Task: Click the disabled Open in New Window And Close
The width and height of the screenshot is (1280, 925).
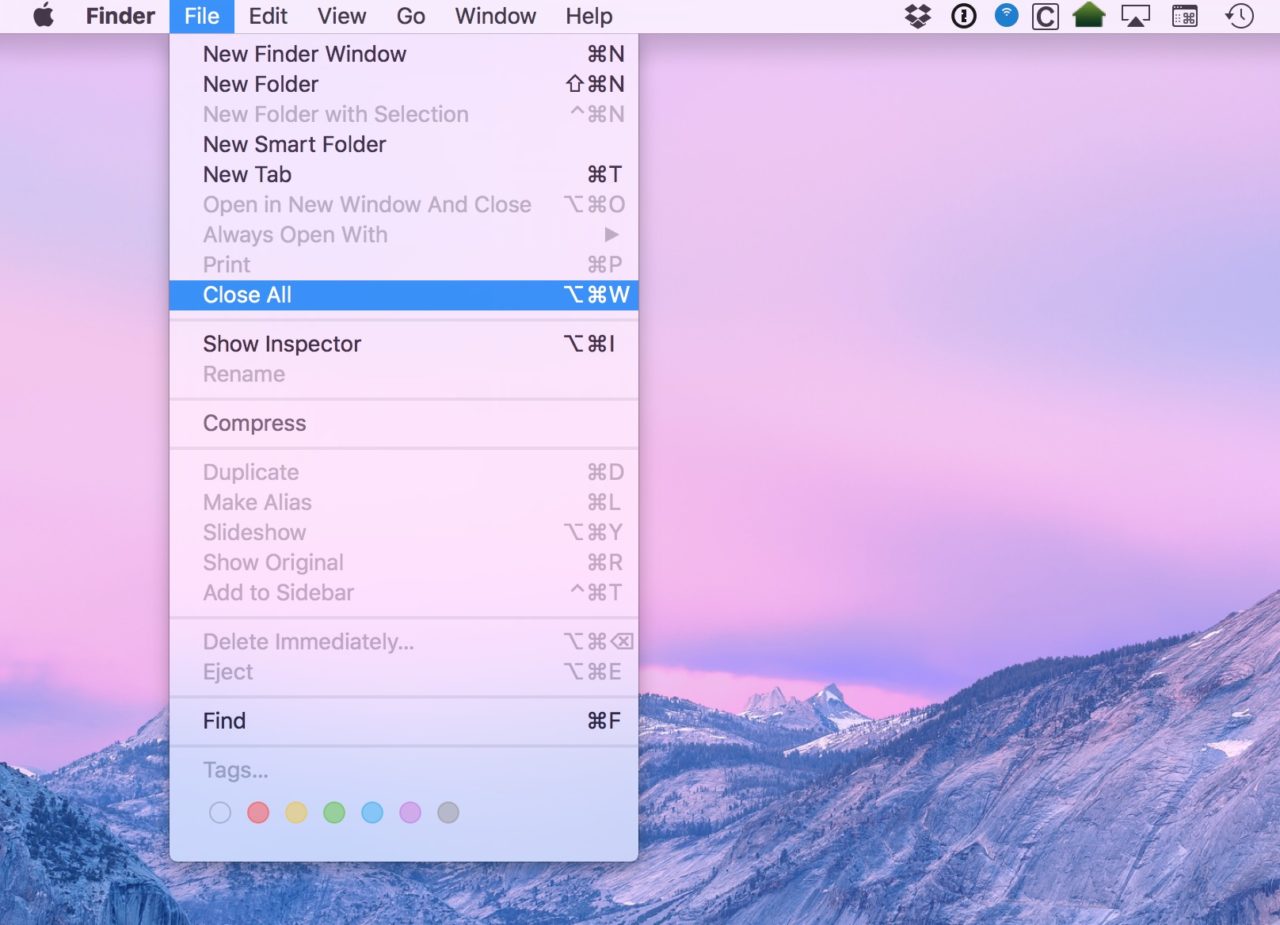Action: pos(404,204)
